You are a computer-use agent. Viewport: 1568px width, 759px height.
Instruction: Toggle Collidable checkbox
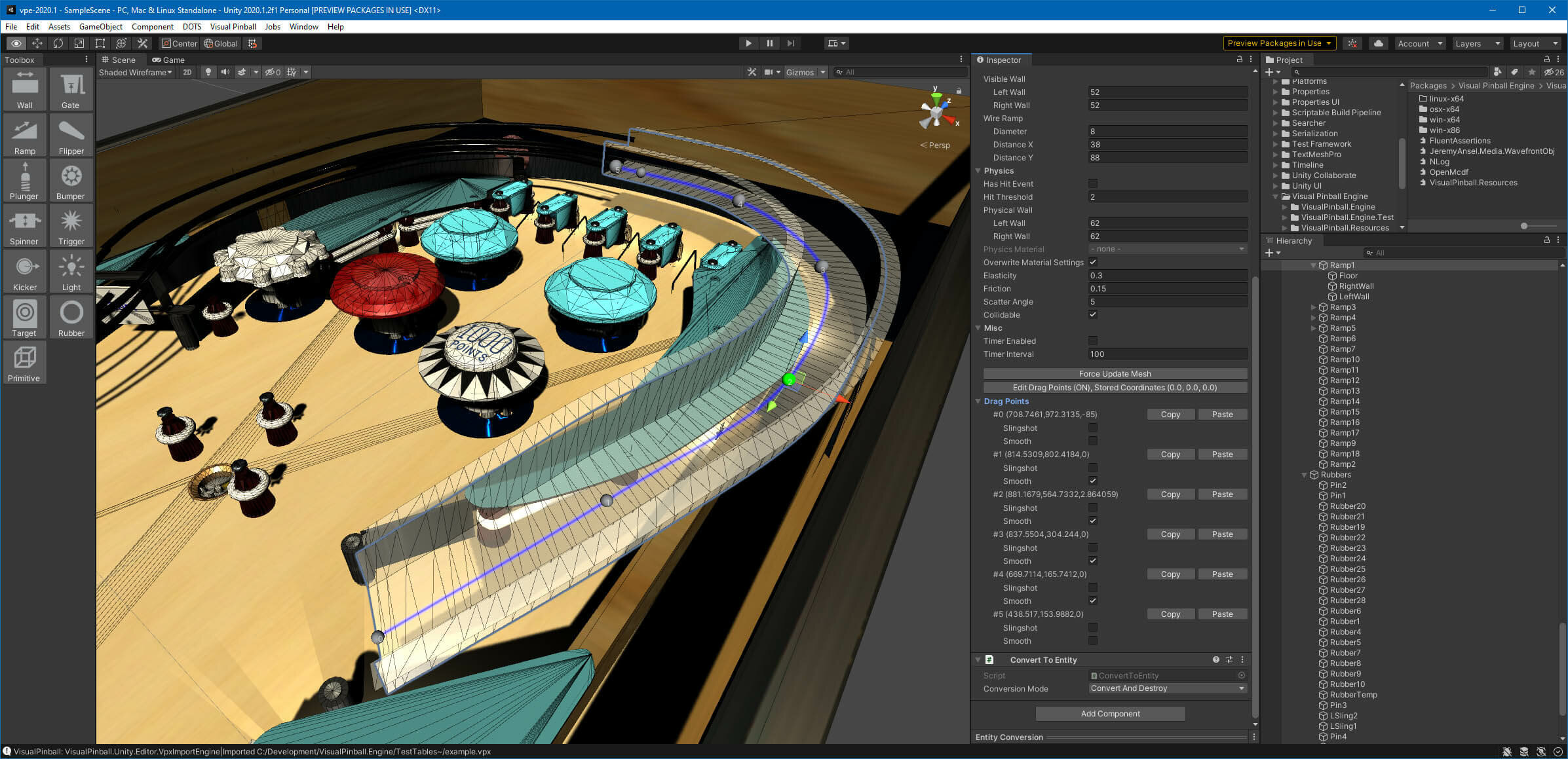pyautogui.click(x=1093, y=315)
